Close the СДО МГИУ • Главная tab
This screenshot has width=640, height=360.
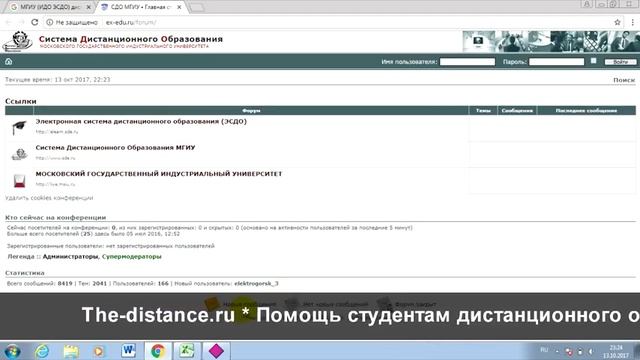point(179,7)
